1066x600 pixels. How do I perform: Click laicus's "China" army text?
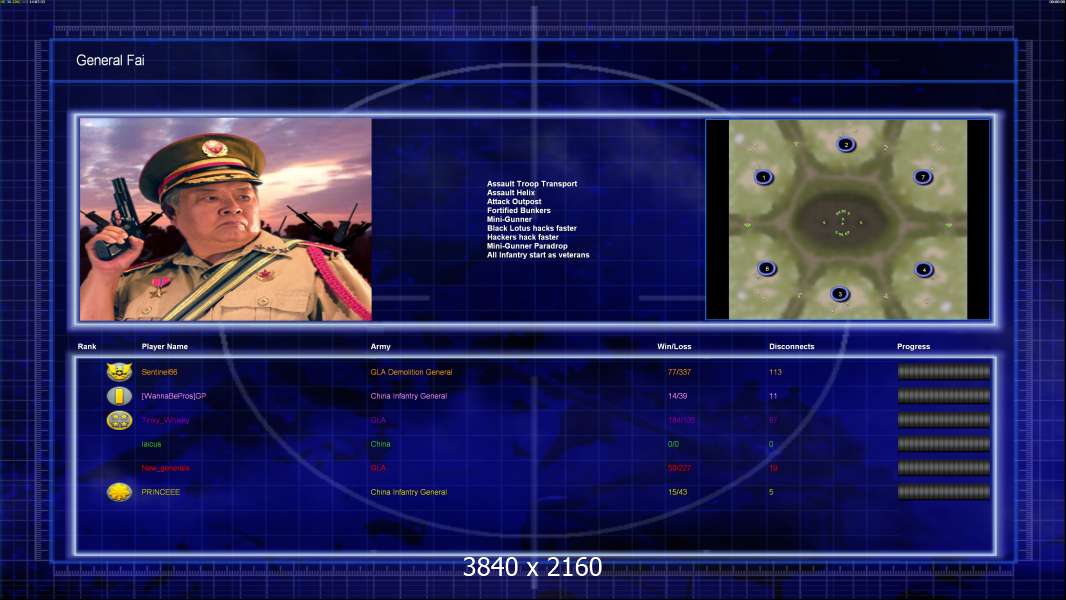click(x=380, y=444)
